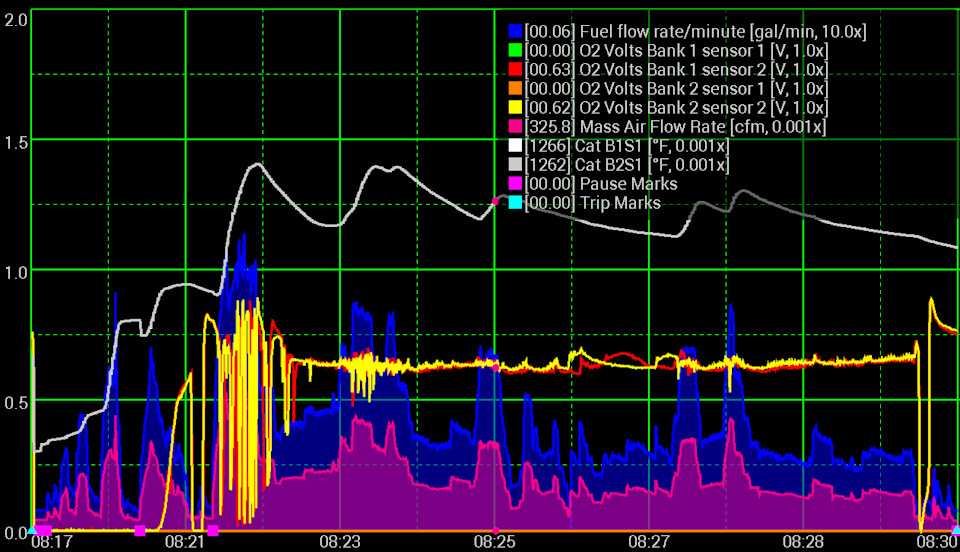This screenshot has height=552, width=960.
Task: Click the yellow O2 Bank 2 sensor 2 swatch
Action: pos(516,107)
